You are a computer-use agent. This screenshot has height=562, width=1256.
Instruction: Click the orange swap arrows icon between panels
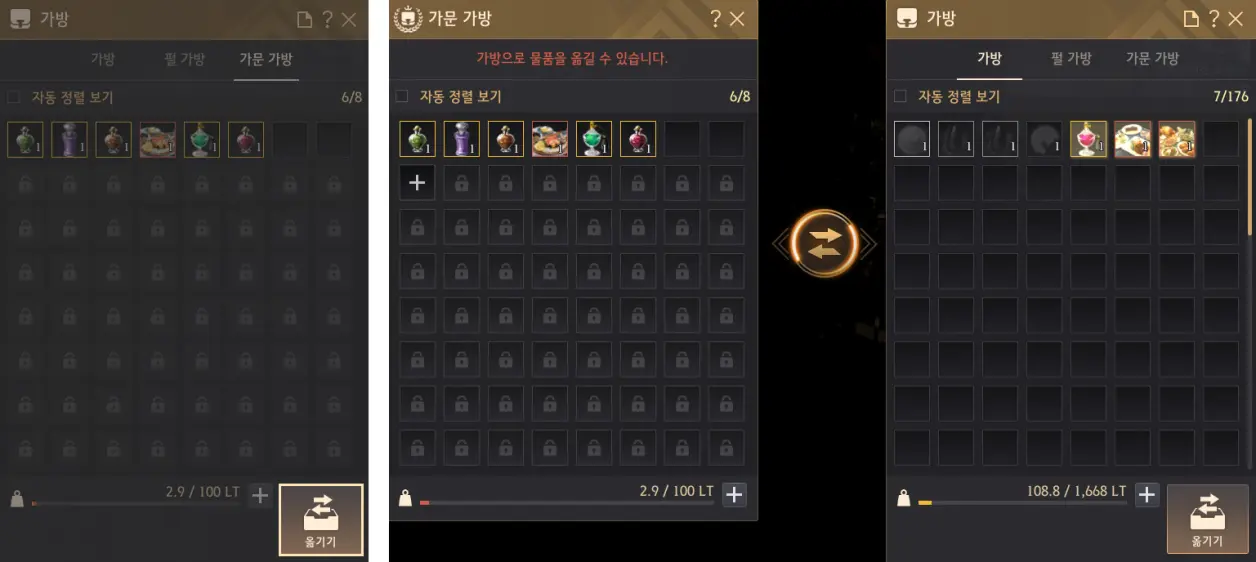click(824, 243)
